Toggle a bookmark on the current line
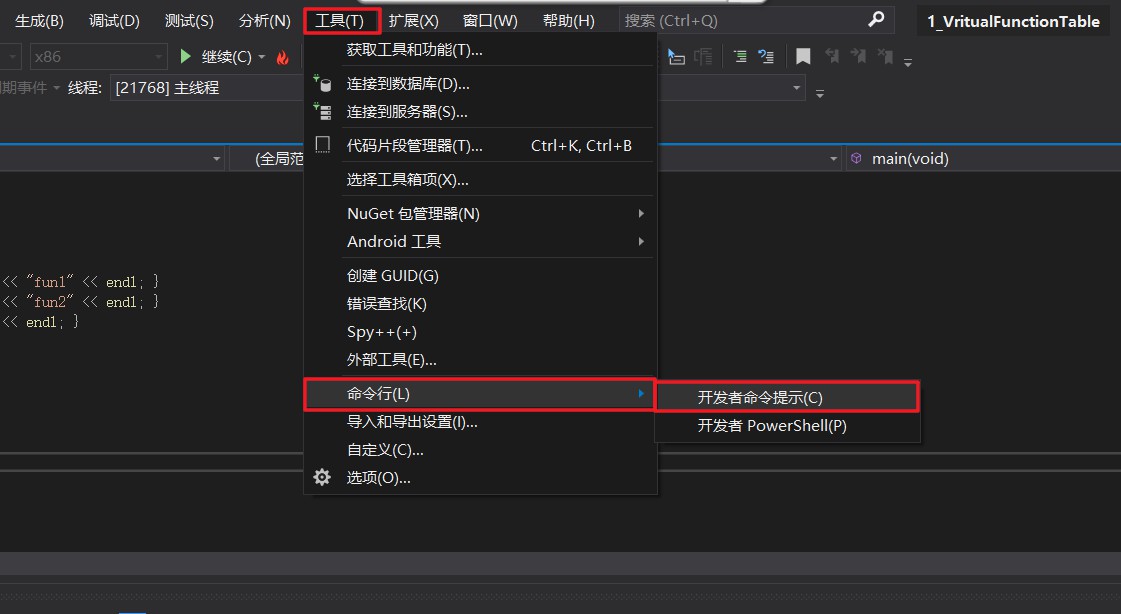This screenshot has width=1121, height=614. 804,56
